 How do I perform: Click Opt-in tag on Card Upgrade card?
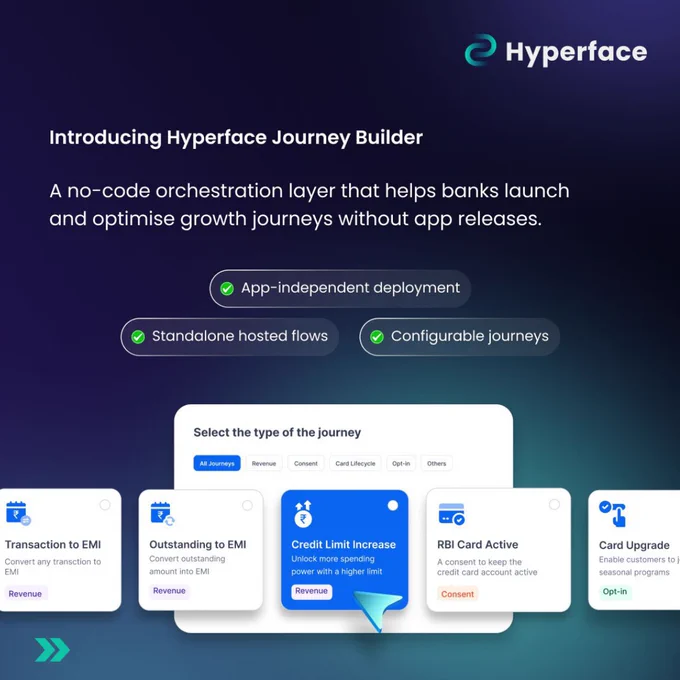pyautogui.click(x=615, y=592)
